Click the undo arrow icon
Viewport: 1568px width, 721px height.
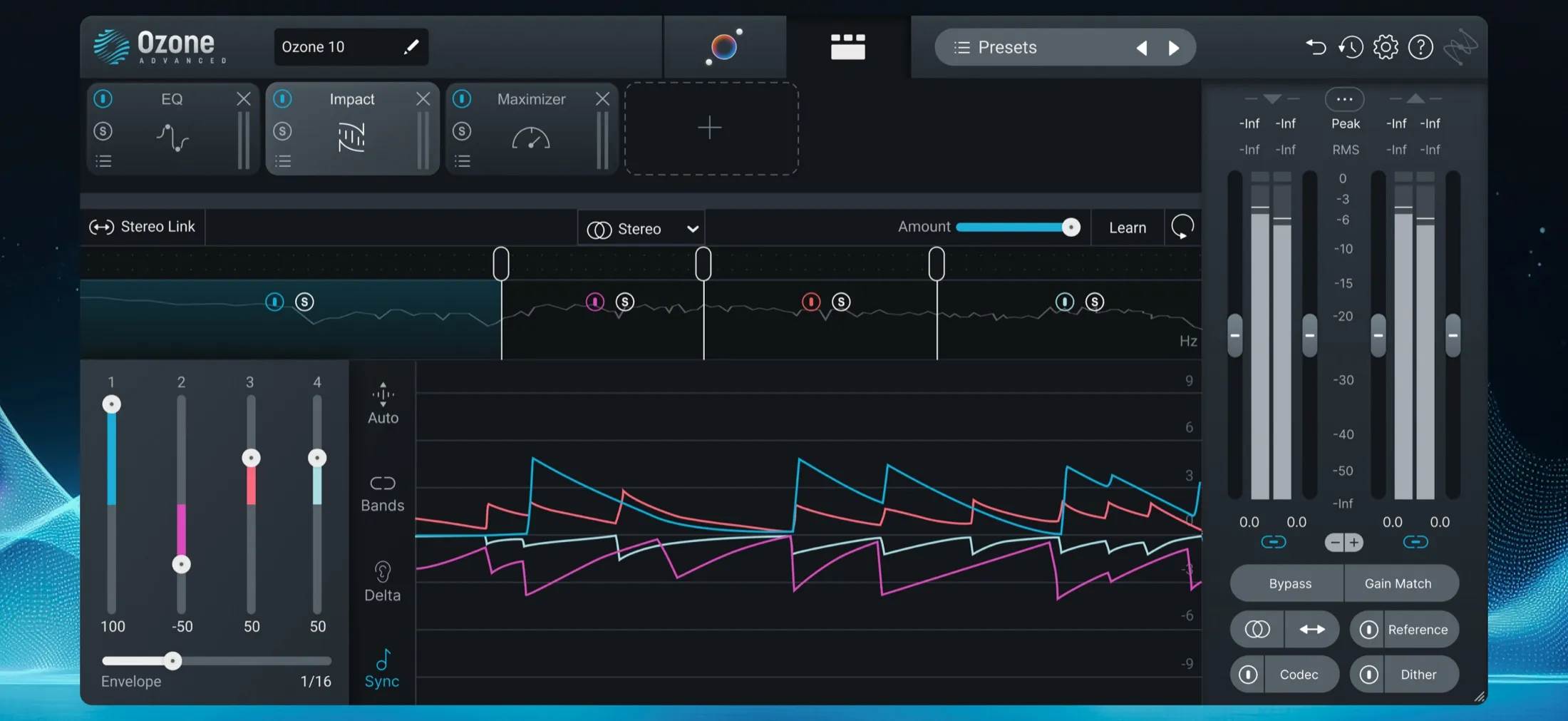point(1316,48)
